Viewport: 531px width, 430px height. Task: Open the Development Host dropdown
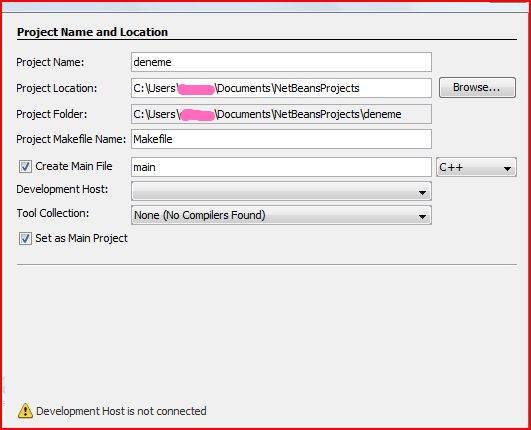point(281,191)
